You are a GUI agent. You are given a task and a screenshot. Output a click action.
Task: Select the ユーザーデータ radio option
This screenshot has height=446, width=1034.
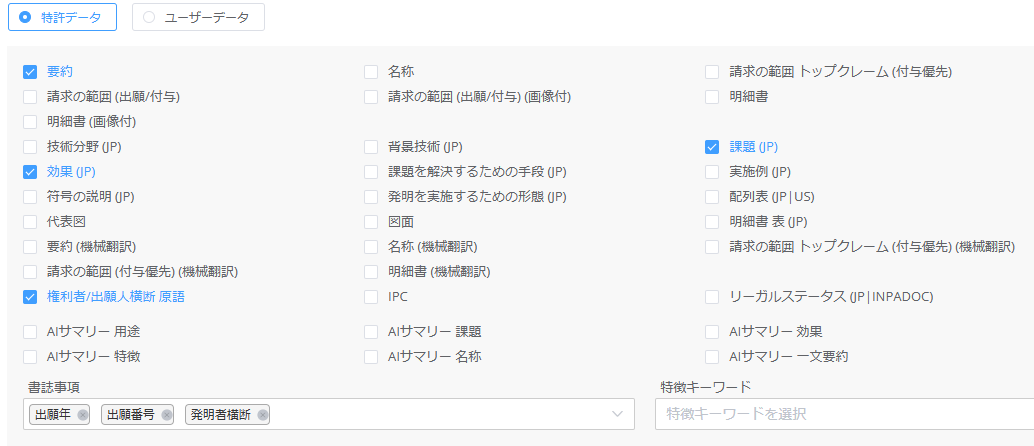[149, 17]
